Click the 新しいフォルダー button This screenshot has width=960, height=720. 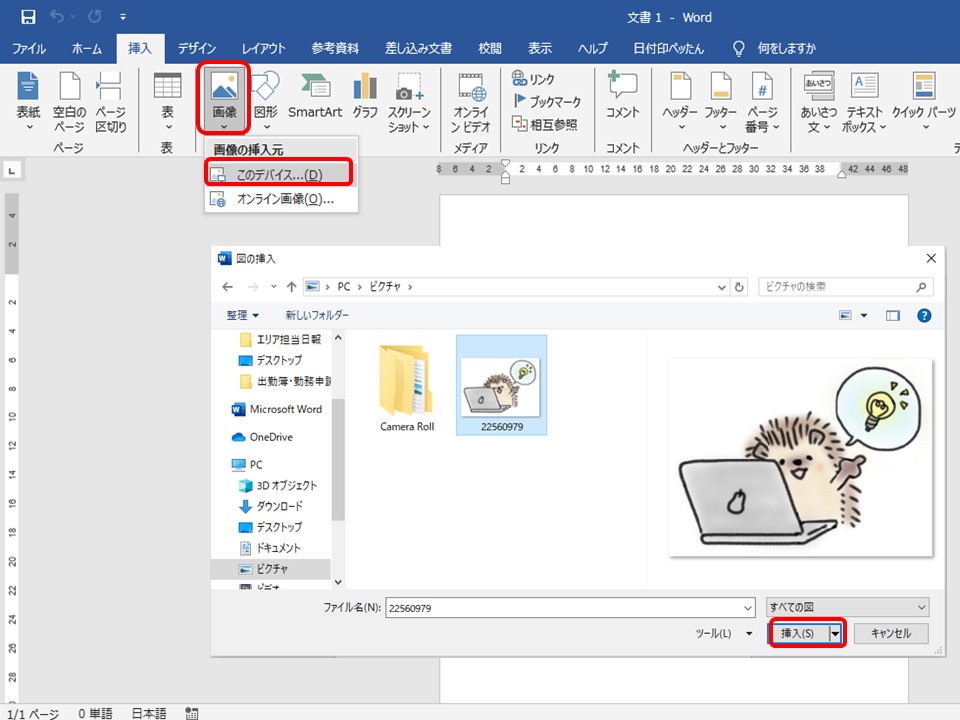[x=317, y=315]
